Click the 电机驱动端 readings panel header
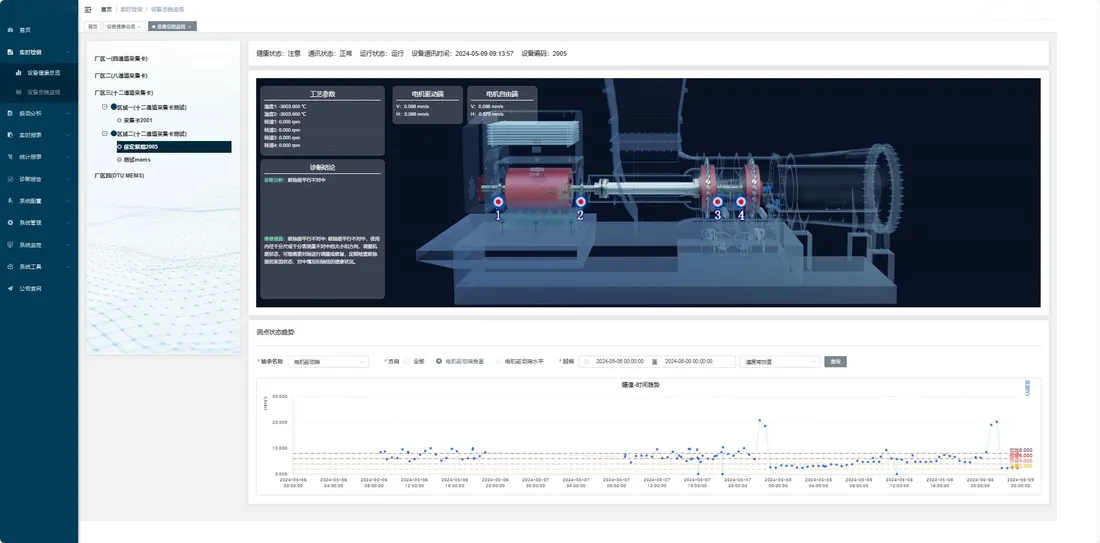Screen dimensions: 1100x543 [x=427, y=94]
